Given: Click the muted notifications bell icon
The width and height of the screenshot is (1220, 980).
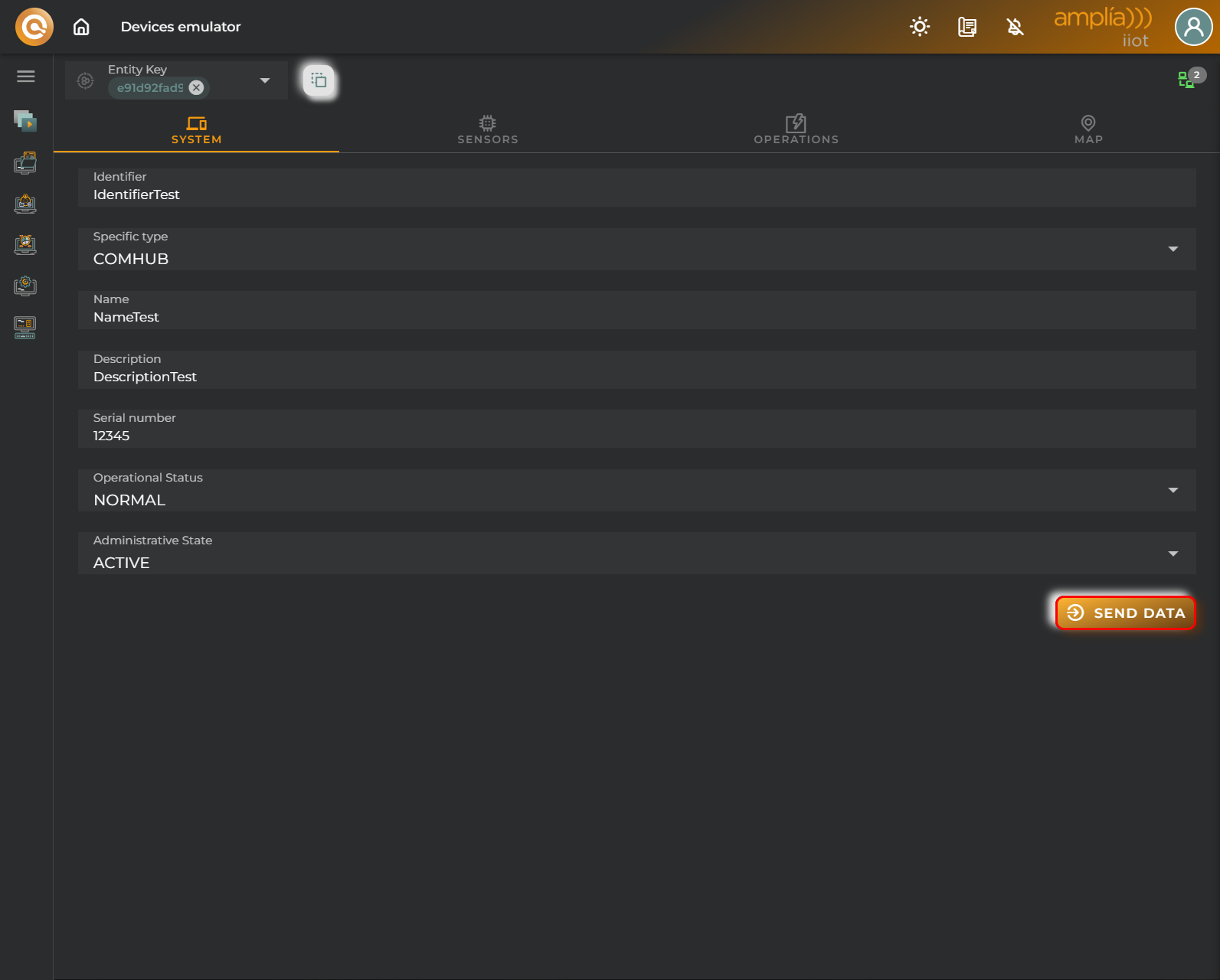Looking at the screenshot, I should click(1015, 27).
